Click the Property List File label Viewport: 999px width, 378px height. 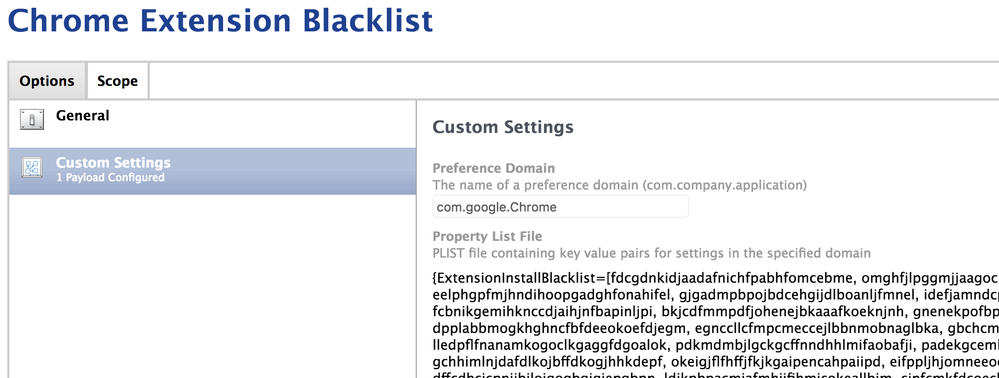tap(487, 236)
